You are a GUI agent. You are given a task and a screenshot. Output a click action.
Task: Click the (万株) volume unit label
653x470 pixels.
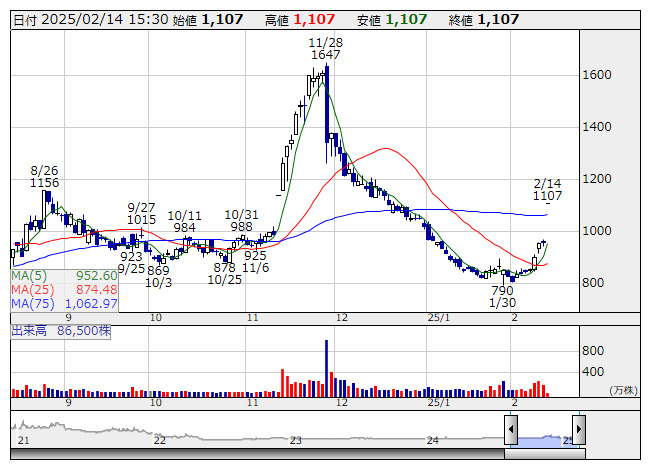point(623,390)
